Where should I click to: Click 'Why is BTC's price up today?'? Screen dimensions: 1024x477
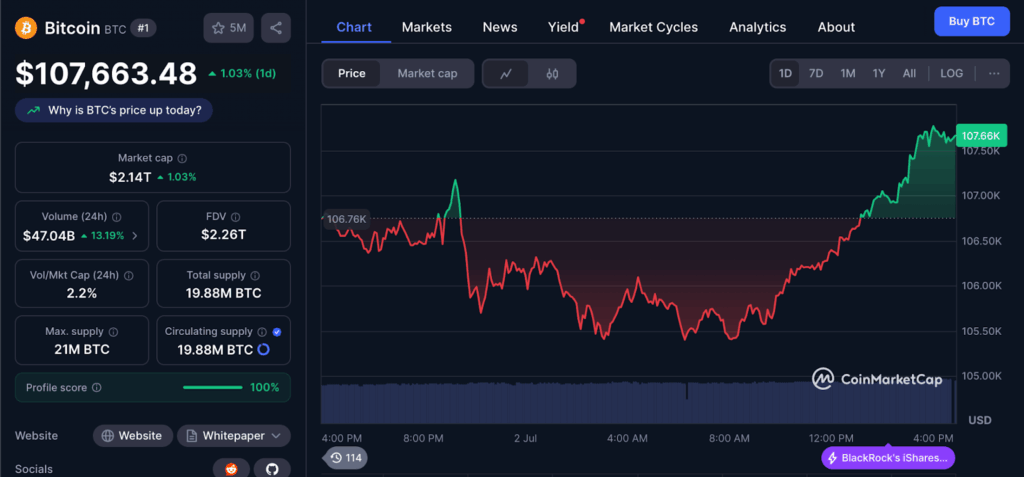coord(113,110)
